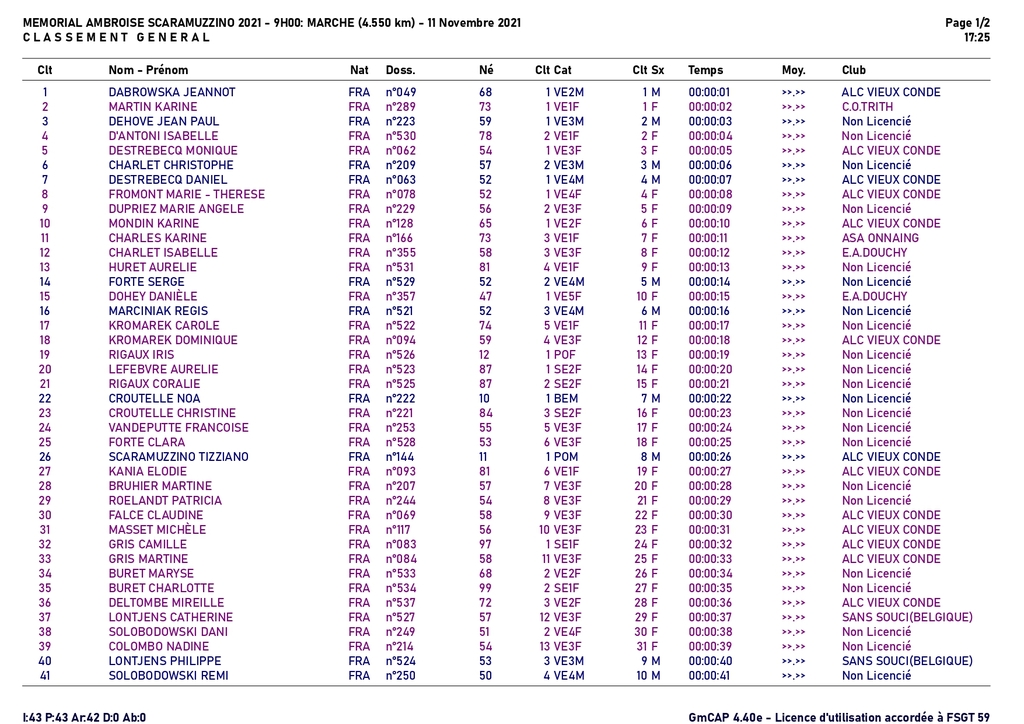Click the 'CLASSEMENT GENERAL' heading
The height and width of the screenshot is (724, 1024).
click(x=116, y=38)
